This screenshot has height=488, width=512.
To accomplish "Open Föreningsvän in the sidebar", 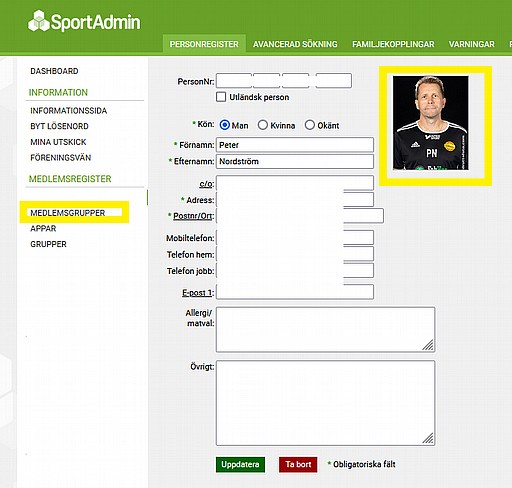I will click(x=61, y=158).
